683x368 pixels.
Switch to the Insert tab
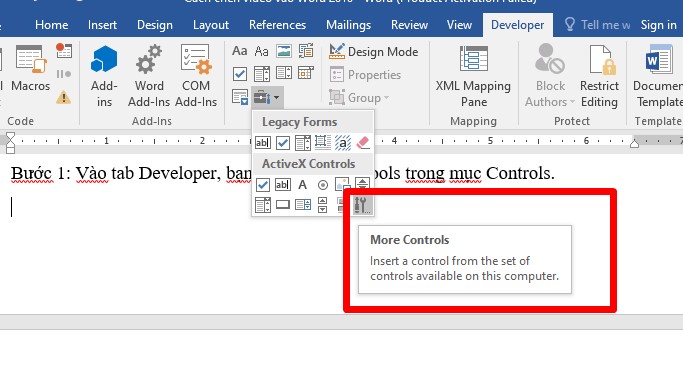point(102,25)
